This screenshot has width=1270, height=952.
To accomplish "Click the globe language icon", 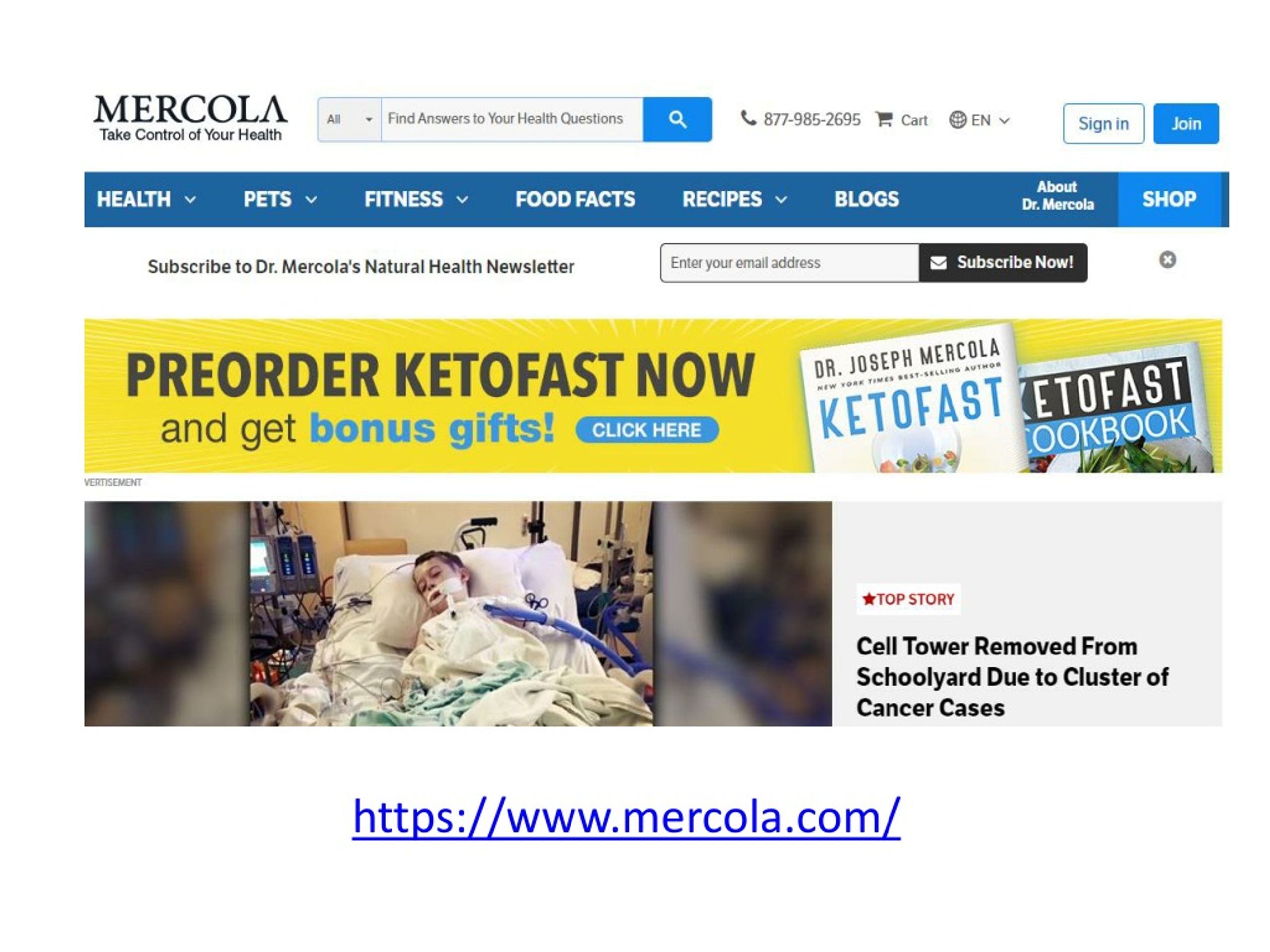I will 957,120.
